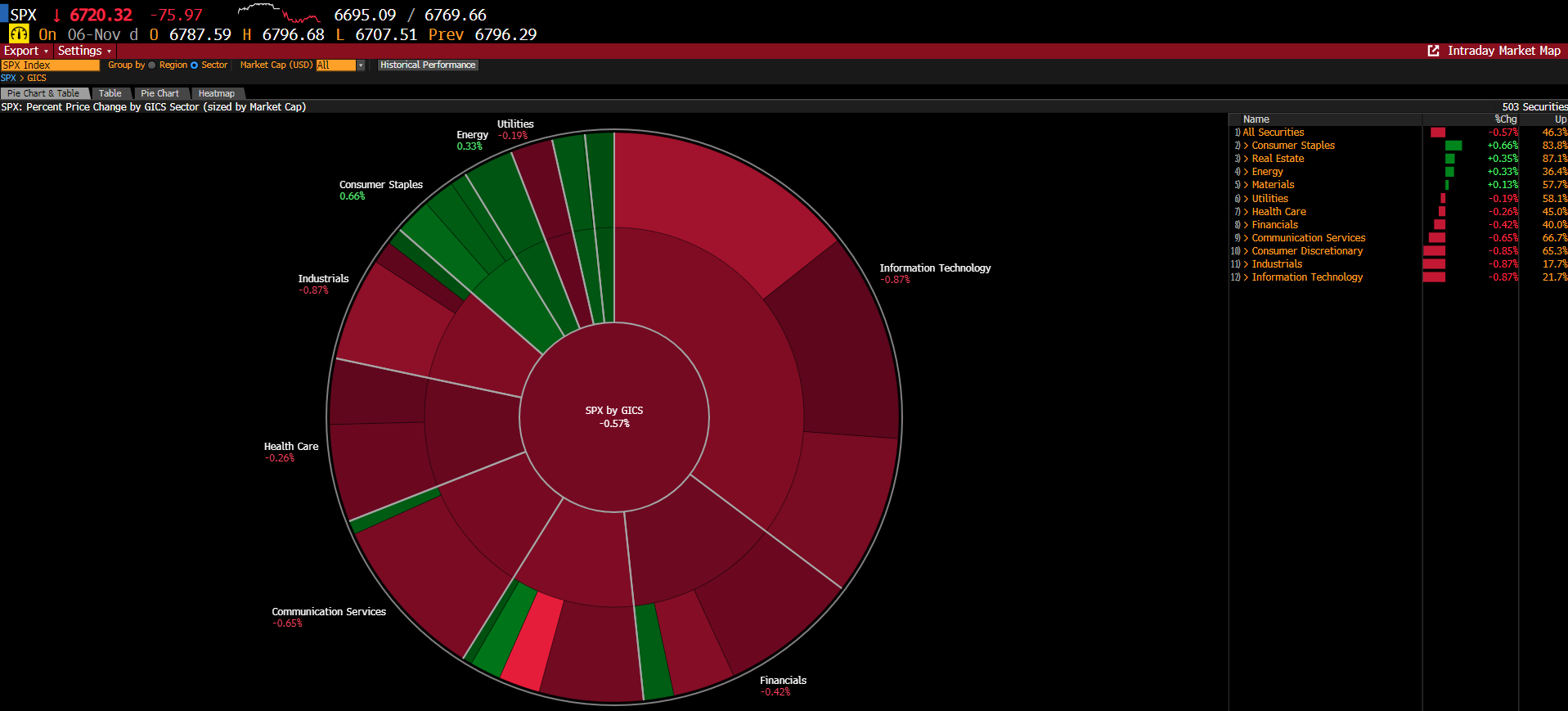
Task: Click the open price 6787.59
Action: 200,35
